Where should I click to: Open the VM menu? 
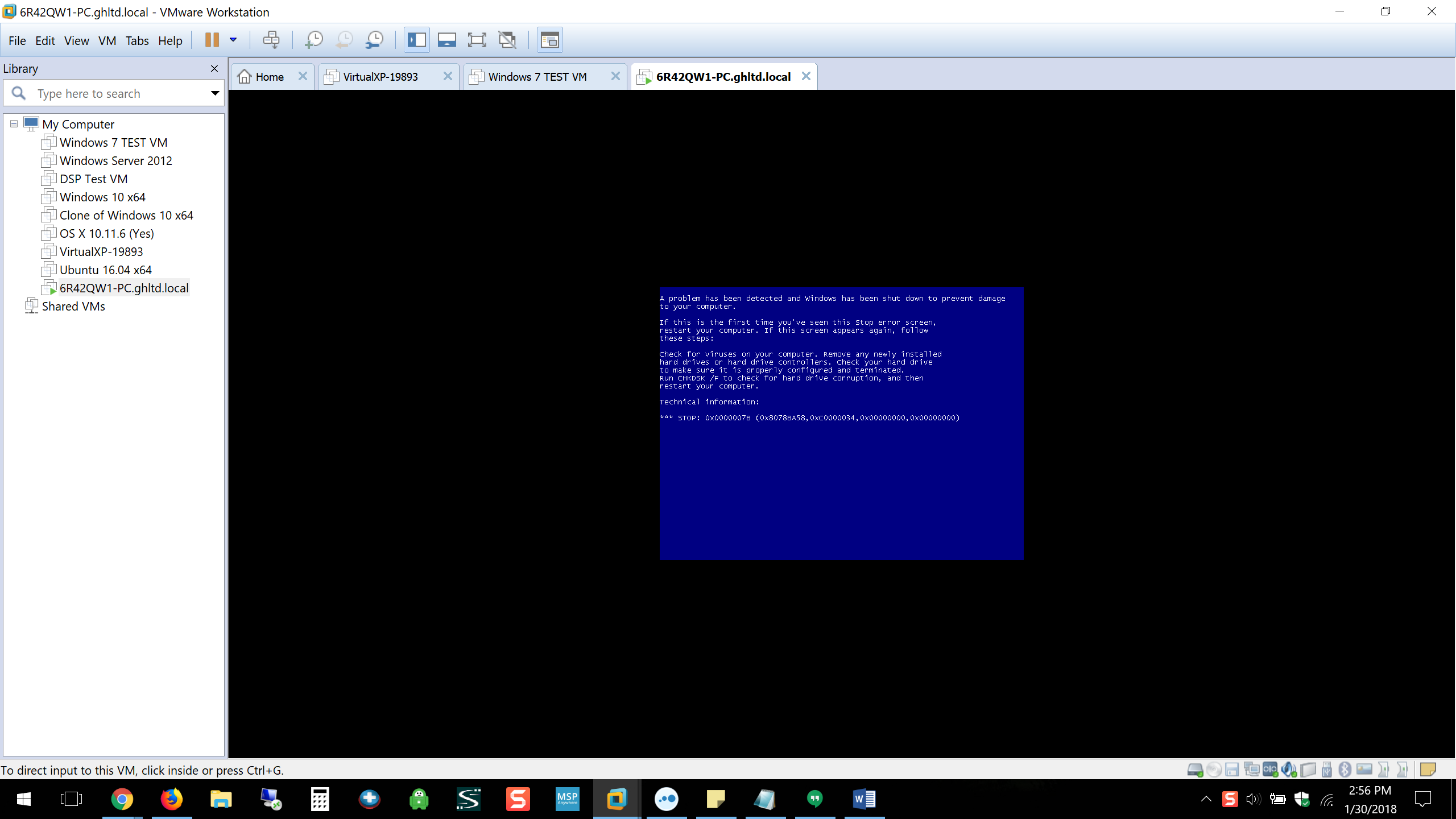tap(107, 41)
